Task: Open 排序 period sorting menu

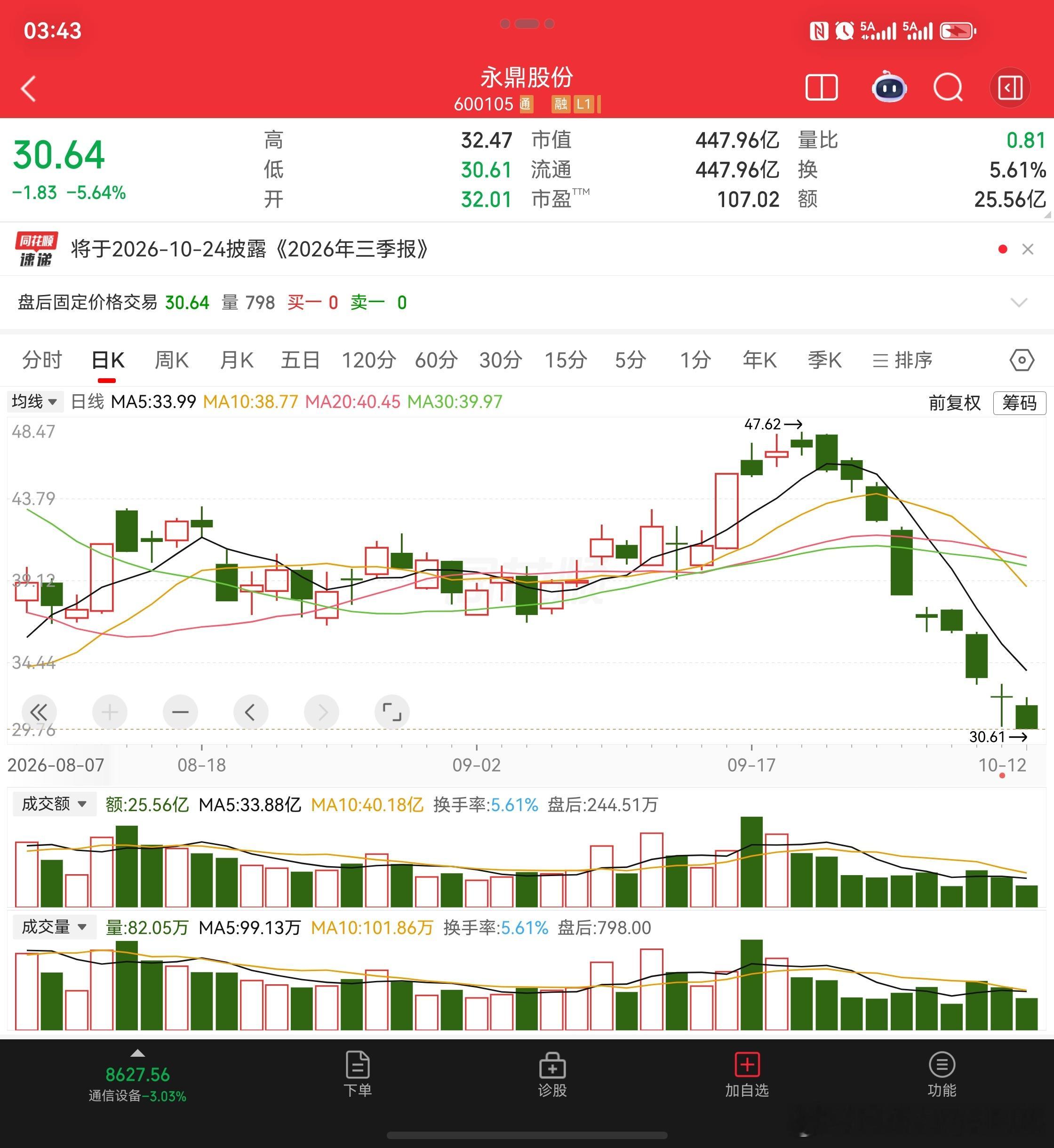Action: pos(902,360)
